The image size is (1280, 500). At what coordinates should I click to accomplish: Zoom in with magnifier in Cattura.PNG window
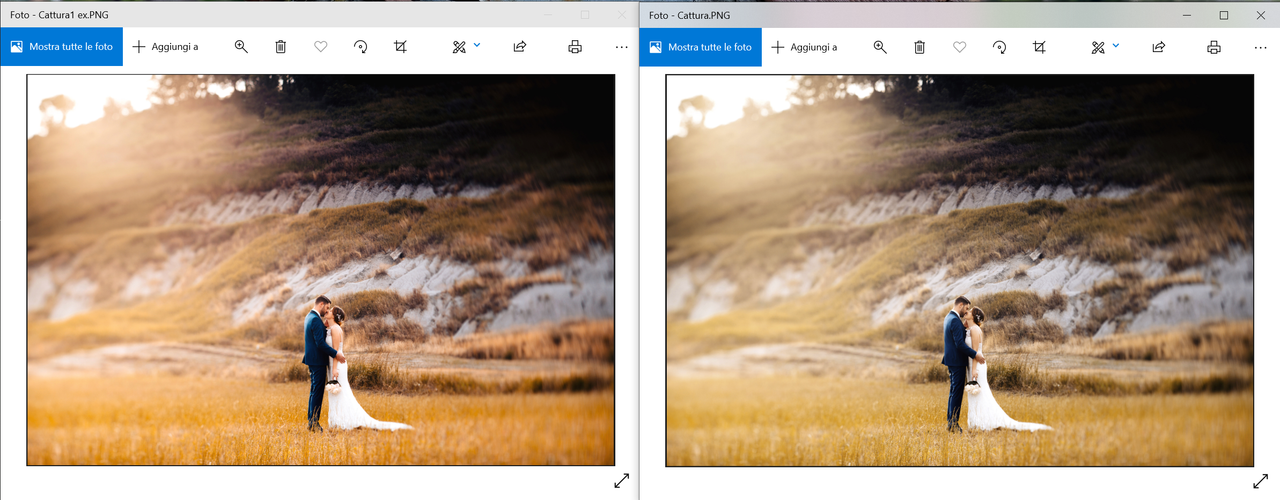(x=880, y=47)
